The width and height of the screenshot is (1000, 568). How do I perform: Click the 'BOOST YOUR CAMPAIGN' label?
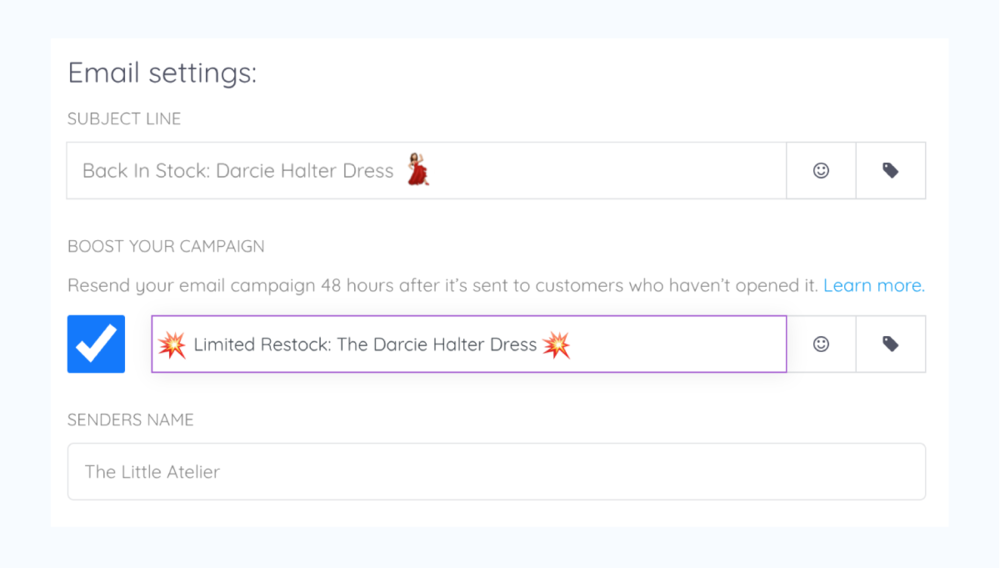[165, 246]
